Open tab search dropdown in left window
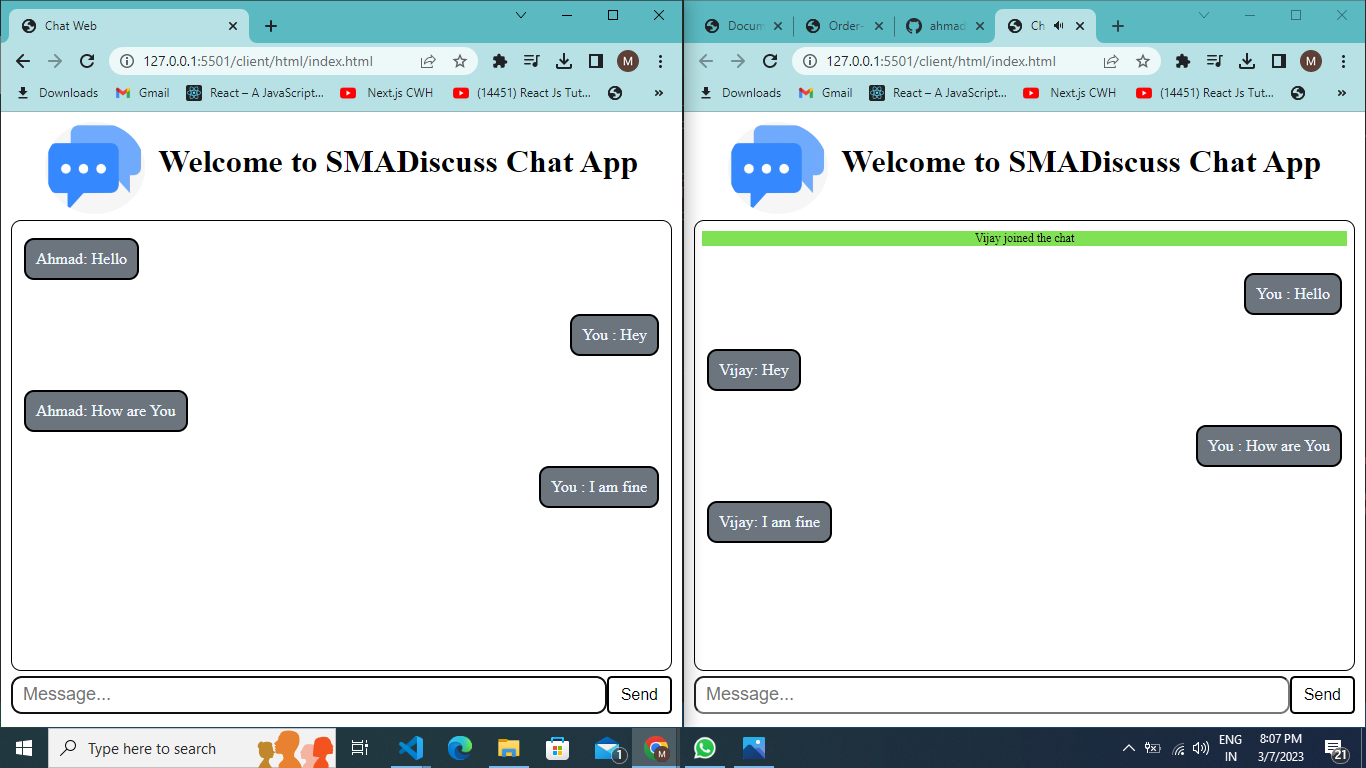1366x768 pixels. (521, 15)
